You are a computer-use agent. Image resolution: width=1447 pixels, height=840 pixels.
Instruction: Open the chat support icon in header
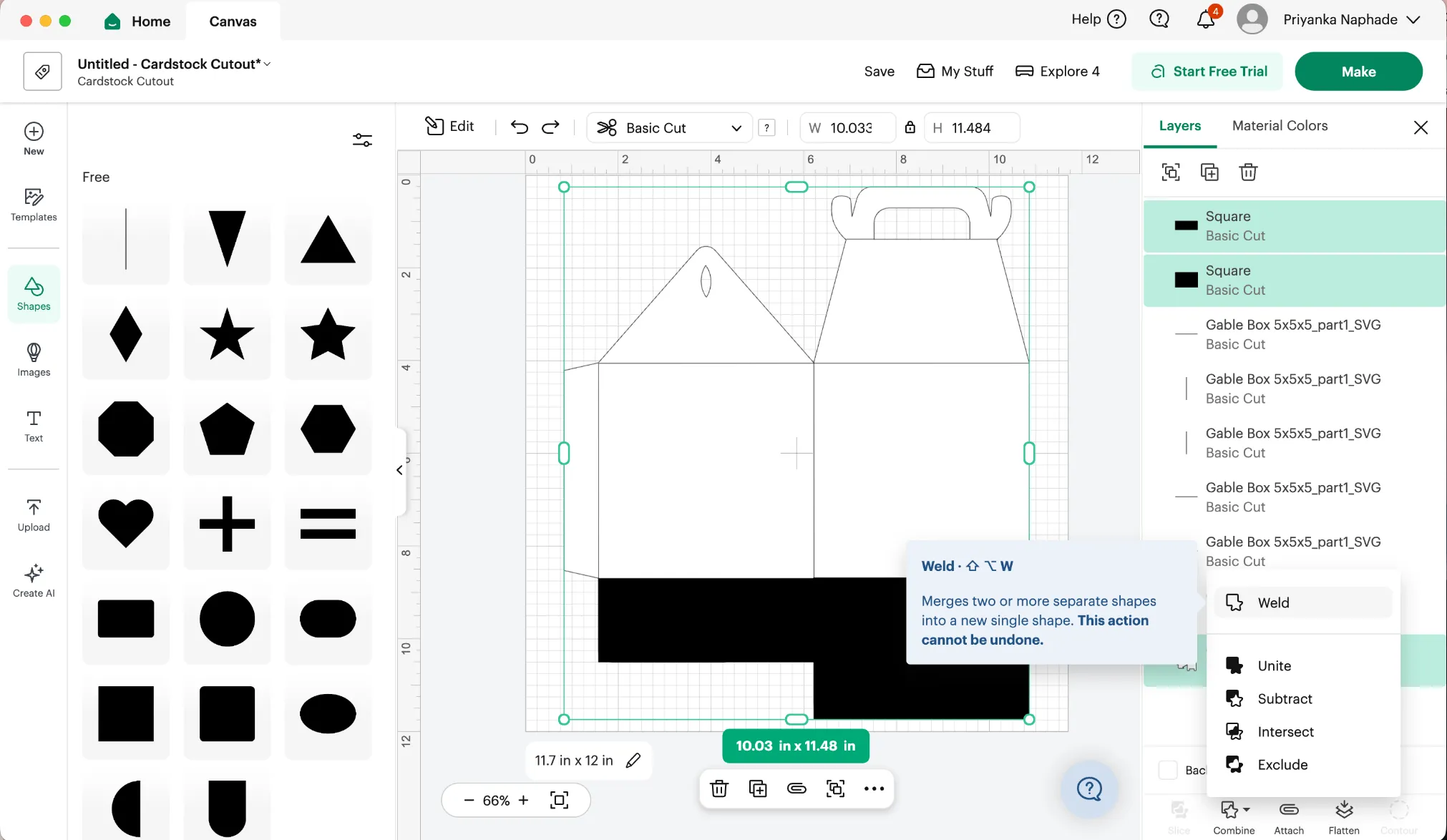(x=1159, y=19)
